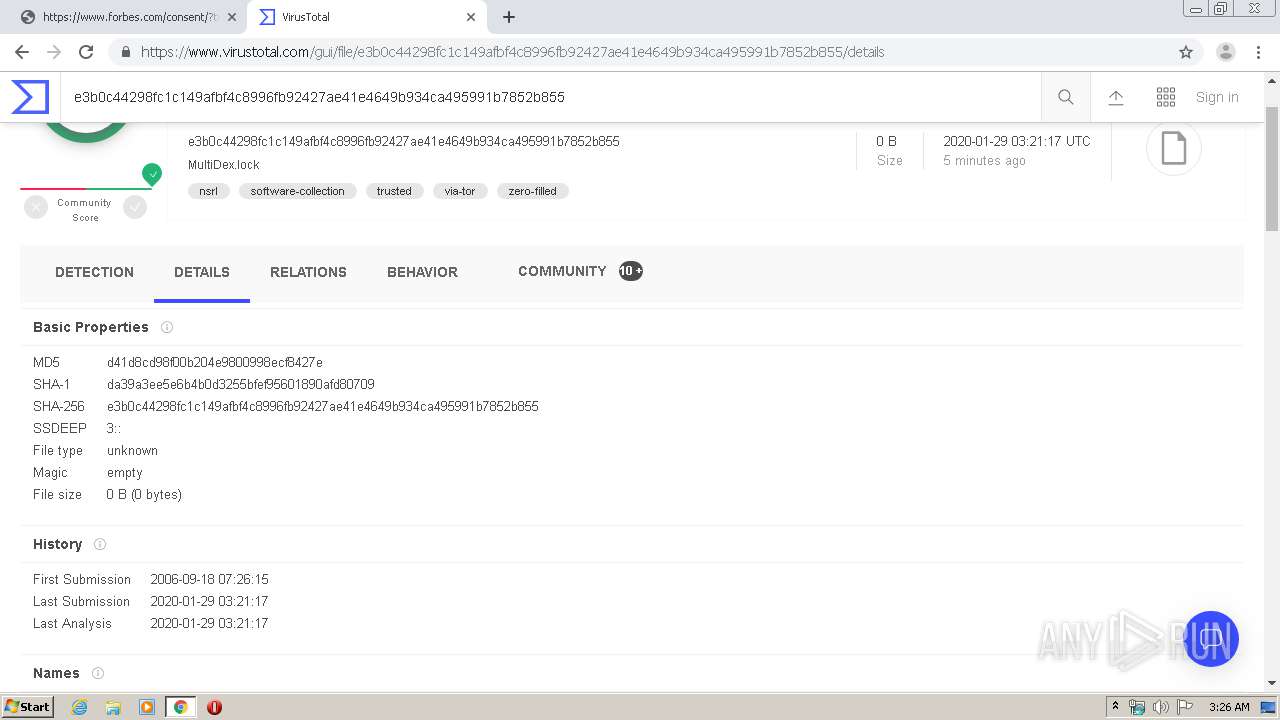This screenshot has width=1280, height=720.
Task: Click the nsrl tag
Action: pyautogui.click(x=208, y=191)
